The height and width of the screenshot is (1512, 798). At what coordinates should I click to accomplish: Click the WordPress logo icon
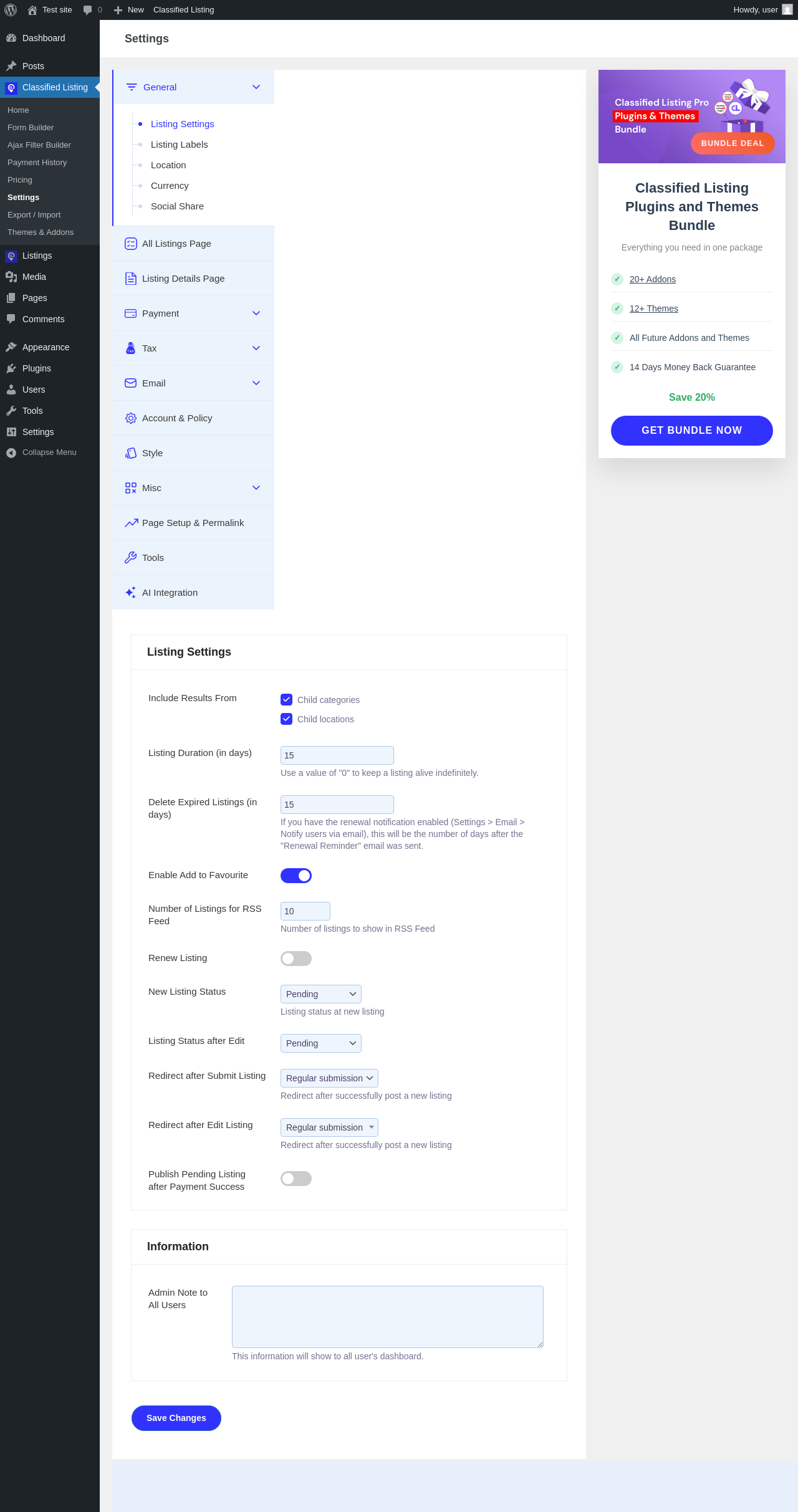coord(11,10)
